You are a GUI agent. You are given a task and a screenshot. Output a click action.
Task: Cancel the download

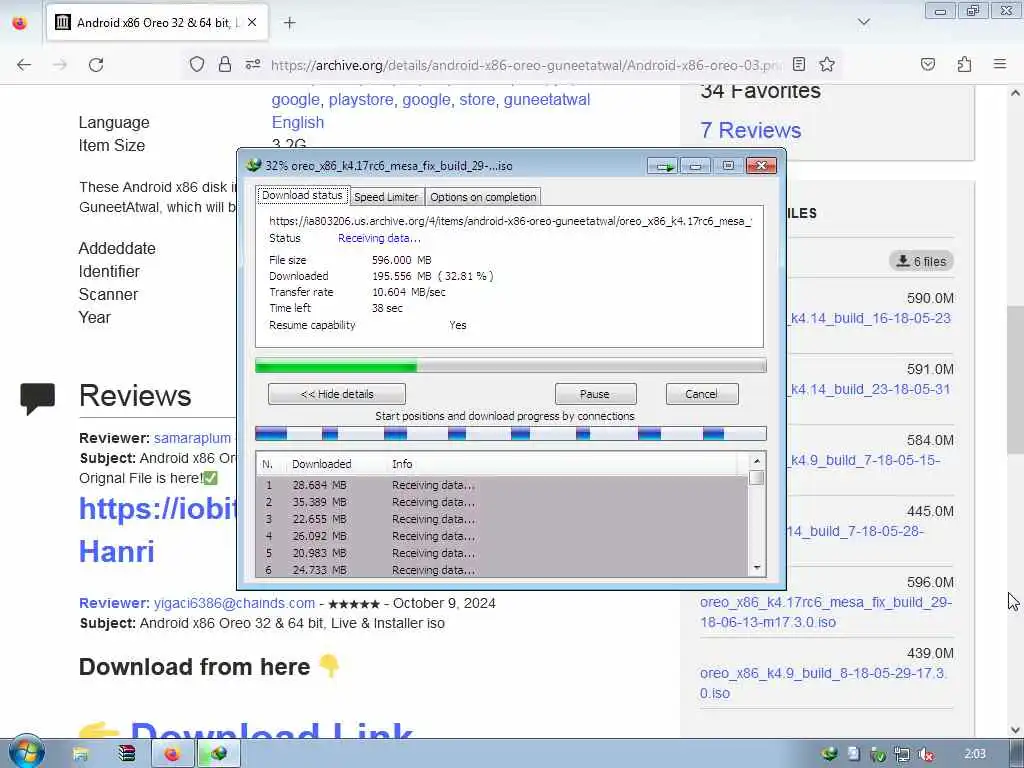click(702, 394)
